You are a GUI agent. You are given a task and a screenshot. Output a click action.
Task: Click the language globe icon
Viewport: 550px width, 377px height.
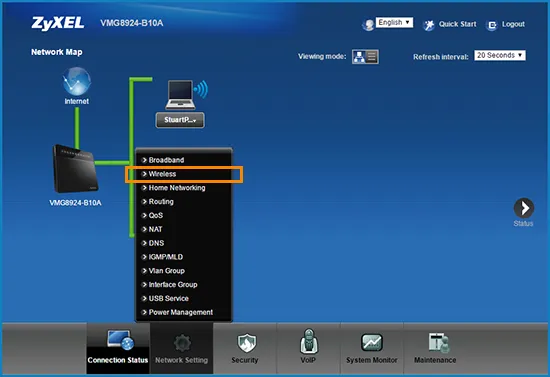[368, 25]
